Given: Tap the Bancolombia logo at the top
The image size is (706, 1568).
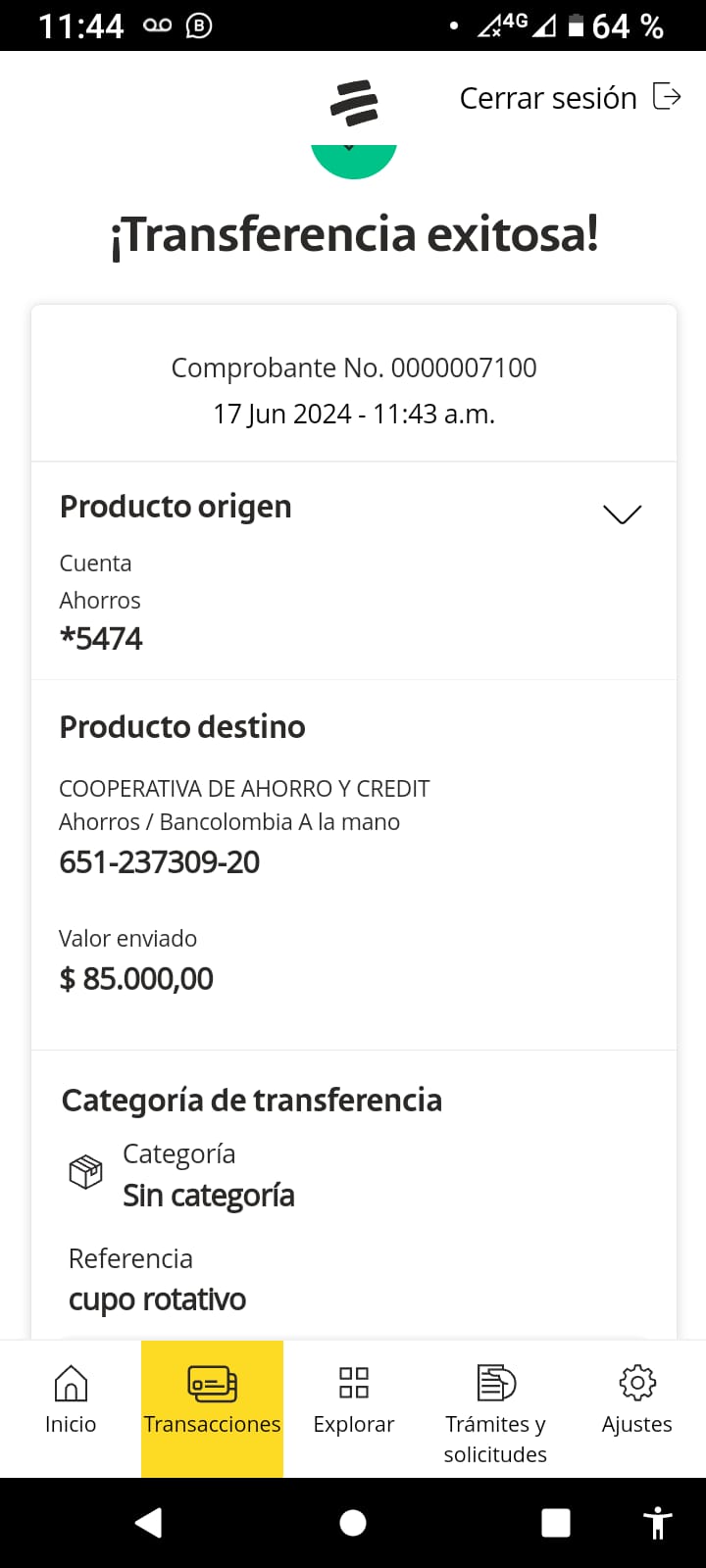Looking at the screenshot, I should pyautogui.click(x=354, y=103).
